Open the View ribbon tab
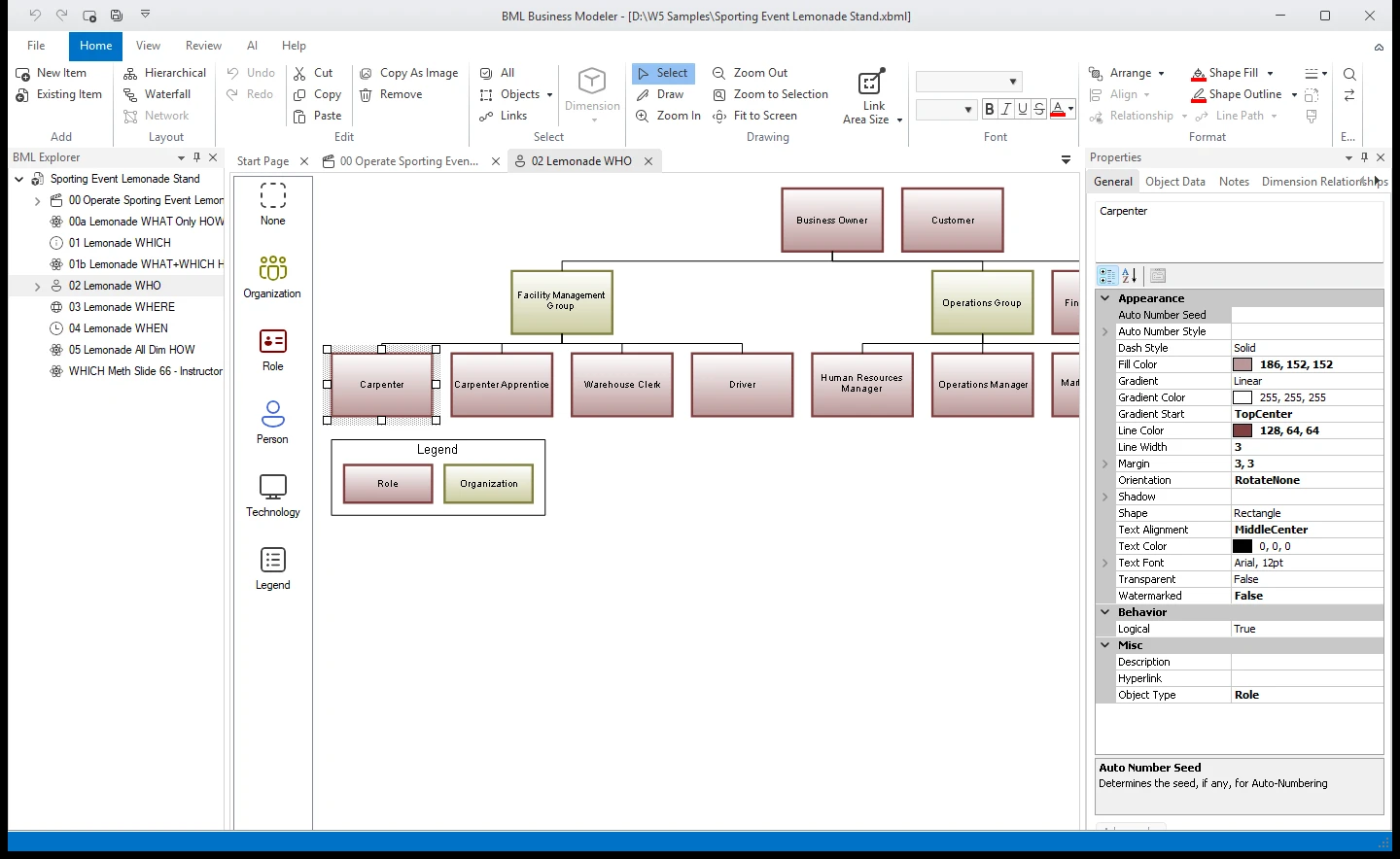1400x859 pixels. click(149, 46)
